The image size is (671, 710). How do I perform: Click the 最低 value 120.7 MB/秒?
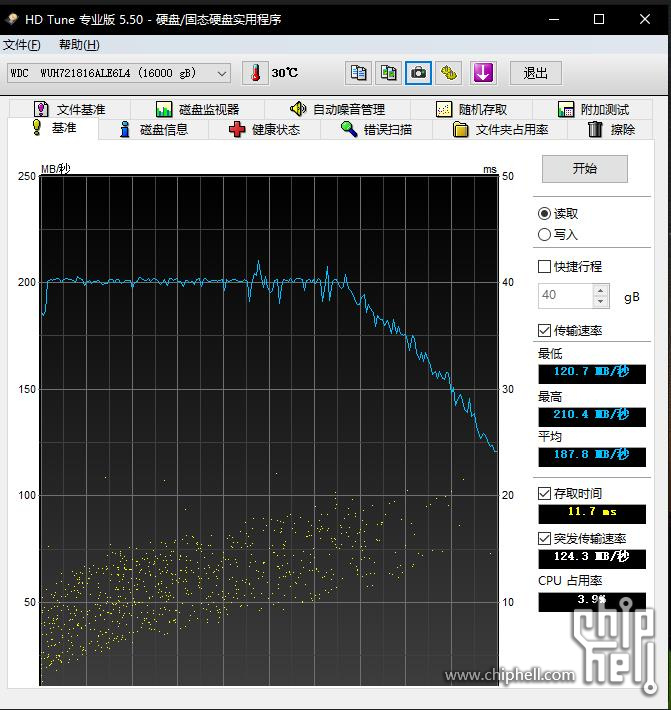pos(592,374)
